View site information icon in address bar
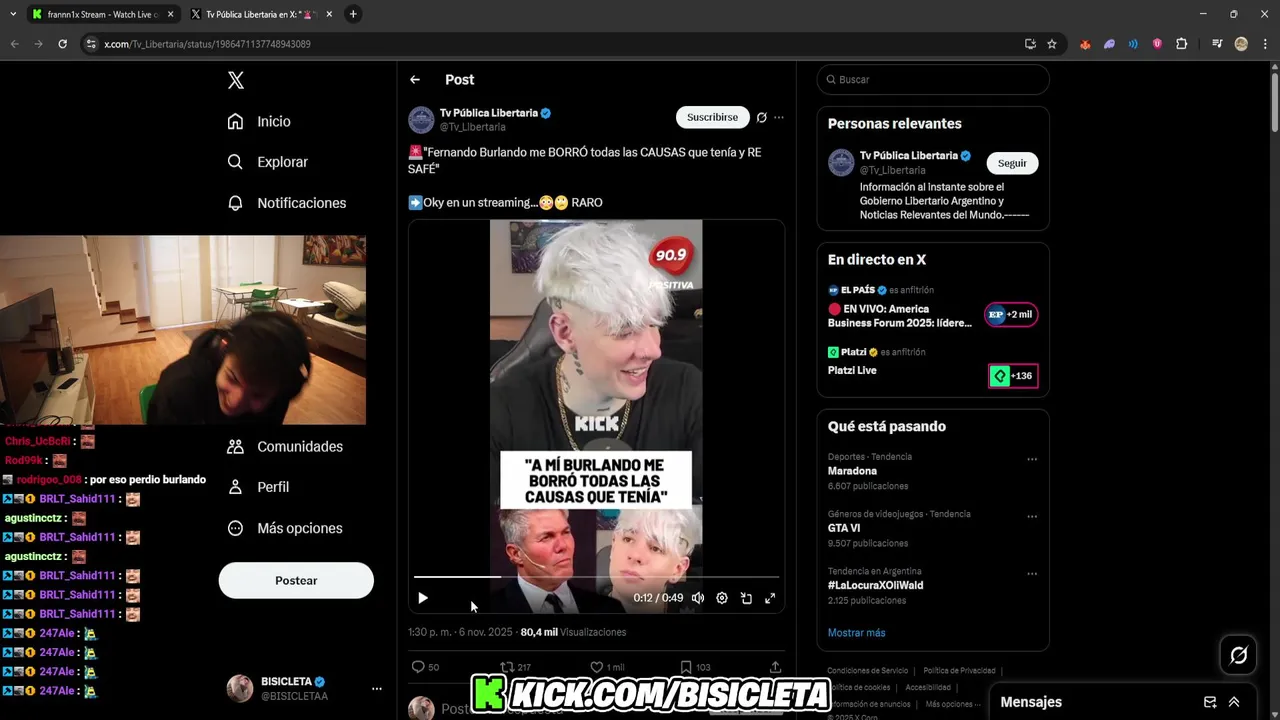1280x720 pixels. point(91,44)
